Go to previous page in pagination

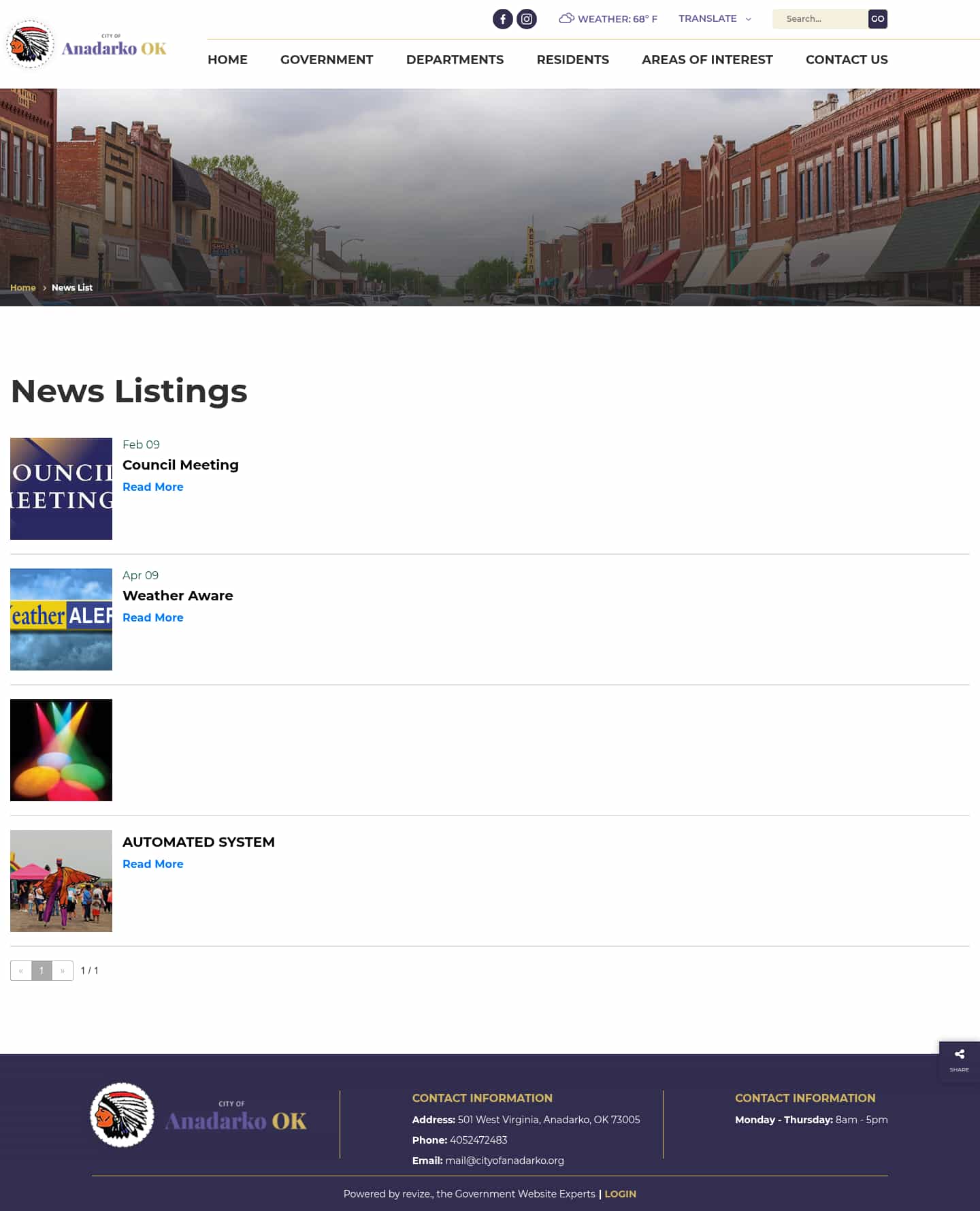pos(21,971)
